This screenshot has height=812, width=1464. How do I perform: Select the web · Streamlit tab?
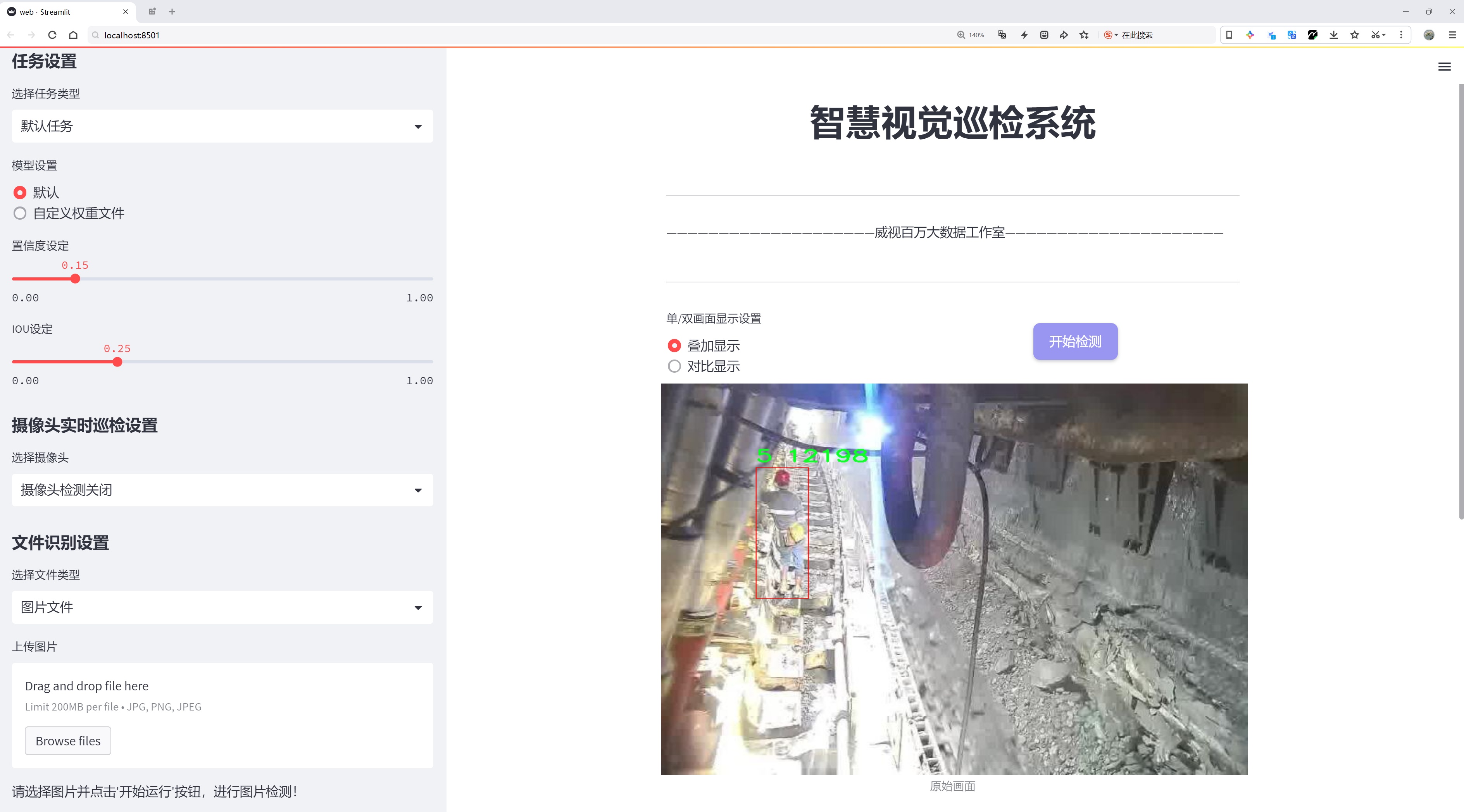(68, 11)
